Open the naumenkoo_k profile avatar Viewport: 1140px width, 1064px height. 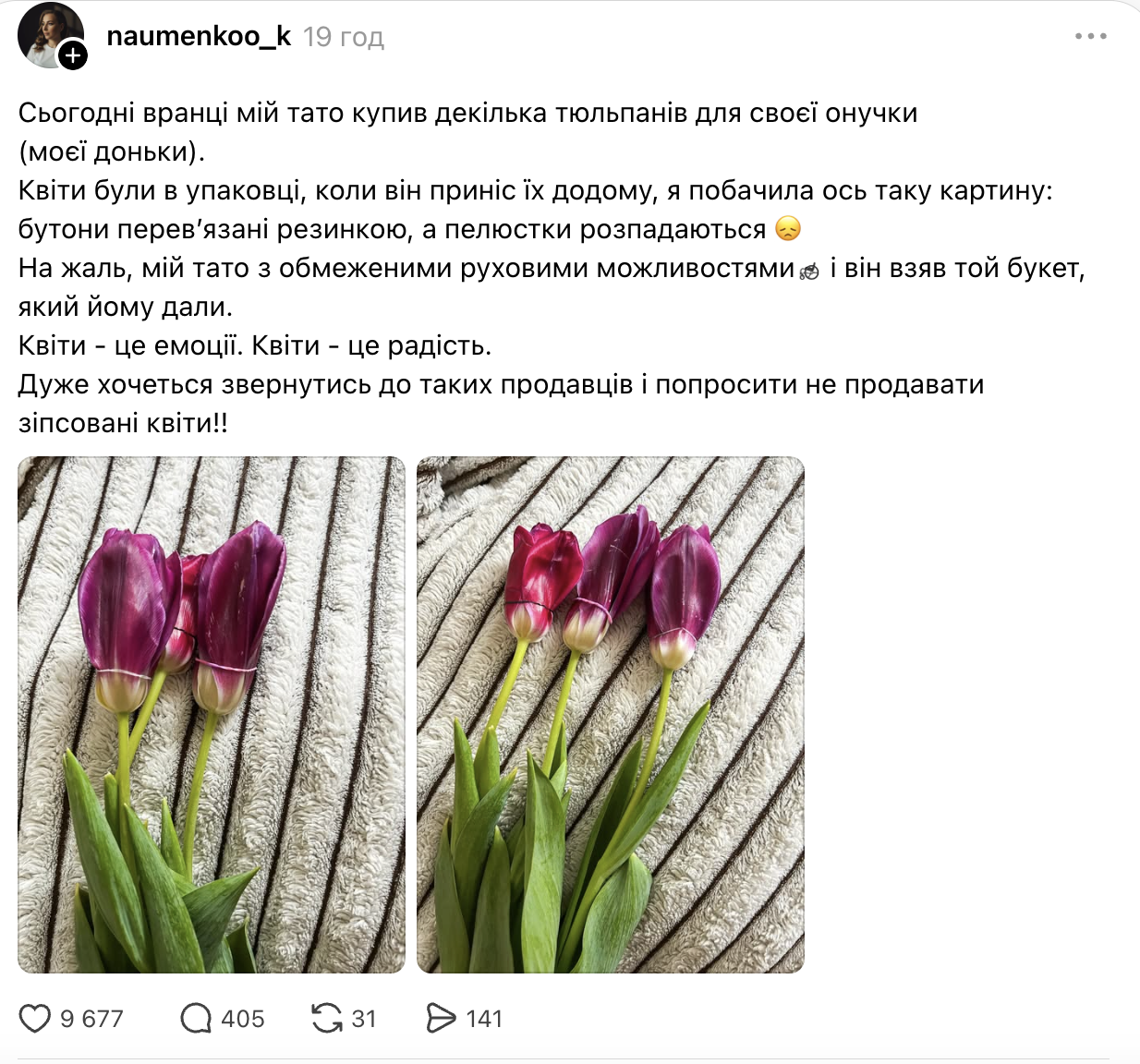(48, 33)
